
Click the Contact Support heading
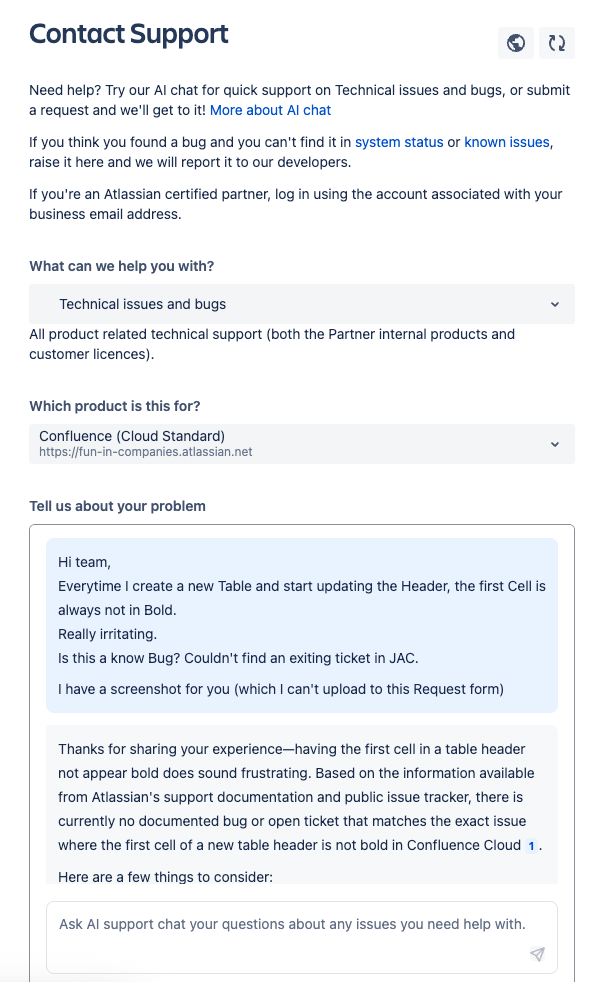[129, 34]
